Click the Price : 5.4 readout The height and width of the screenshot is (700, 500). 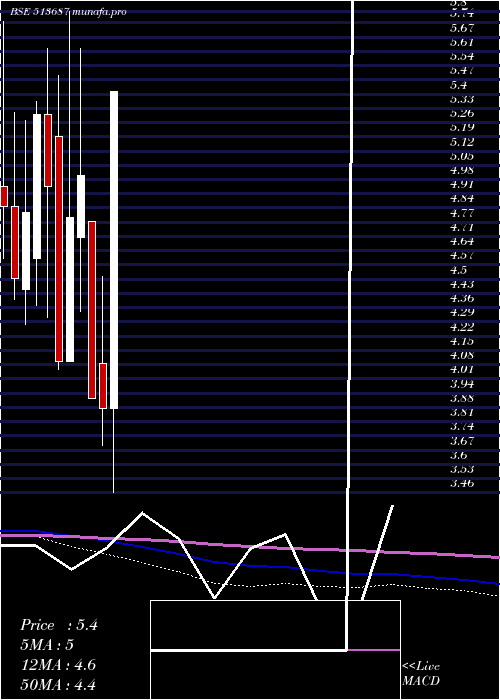(x=59, y=625)
